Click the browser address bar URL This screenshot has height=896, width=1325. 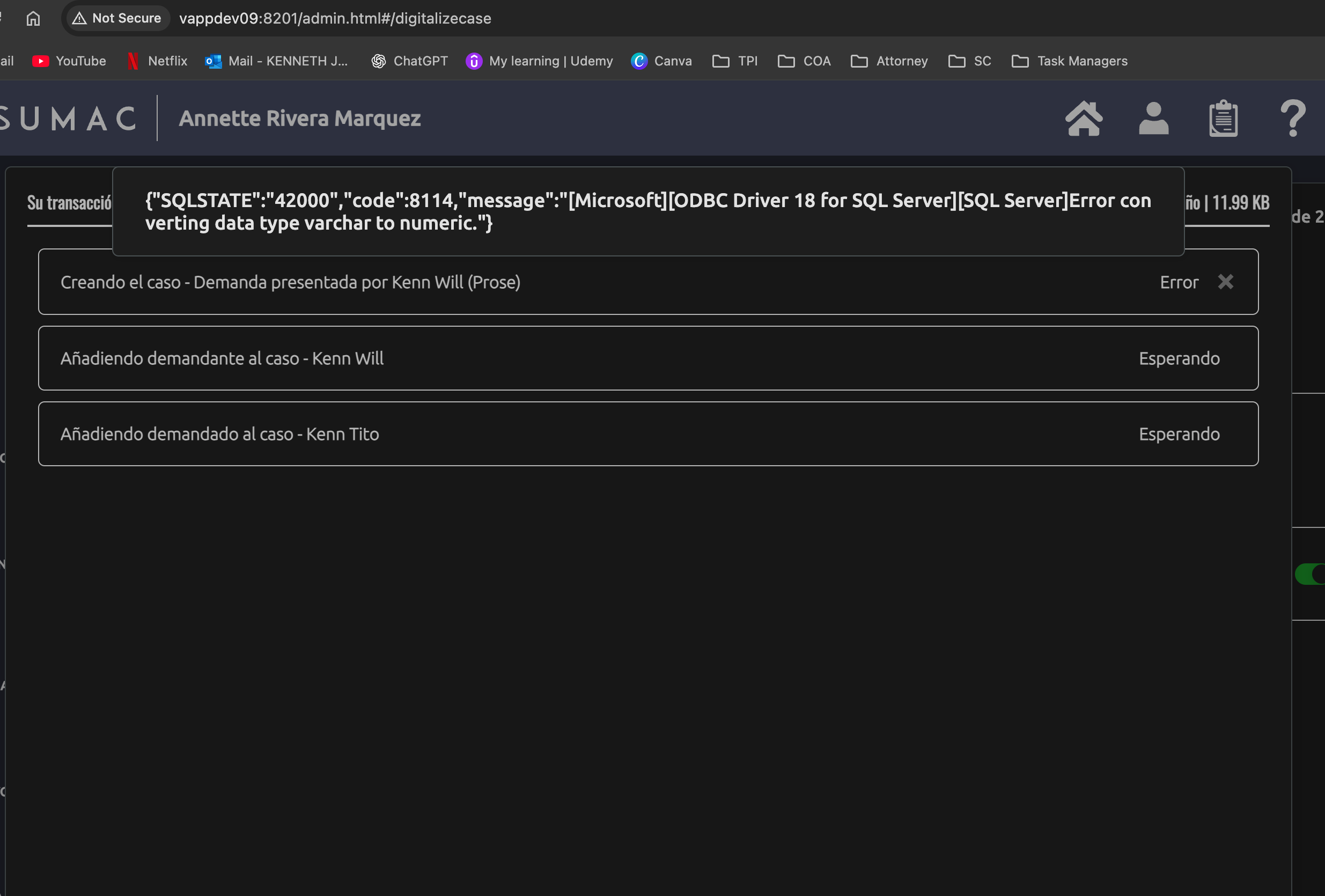click(x=335, y=18)
